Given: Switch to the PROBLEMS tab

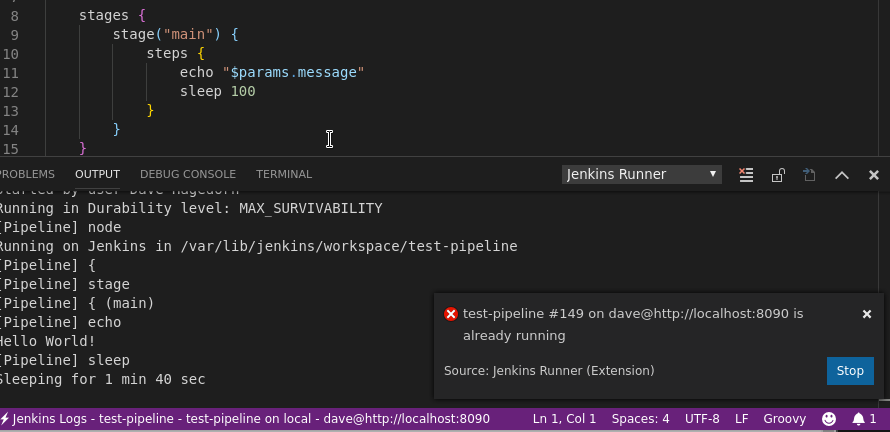Looking at the screenshot, I should (27, 174).
